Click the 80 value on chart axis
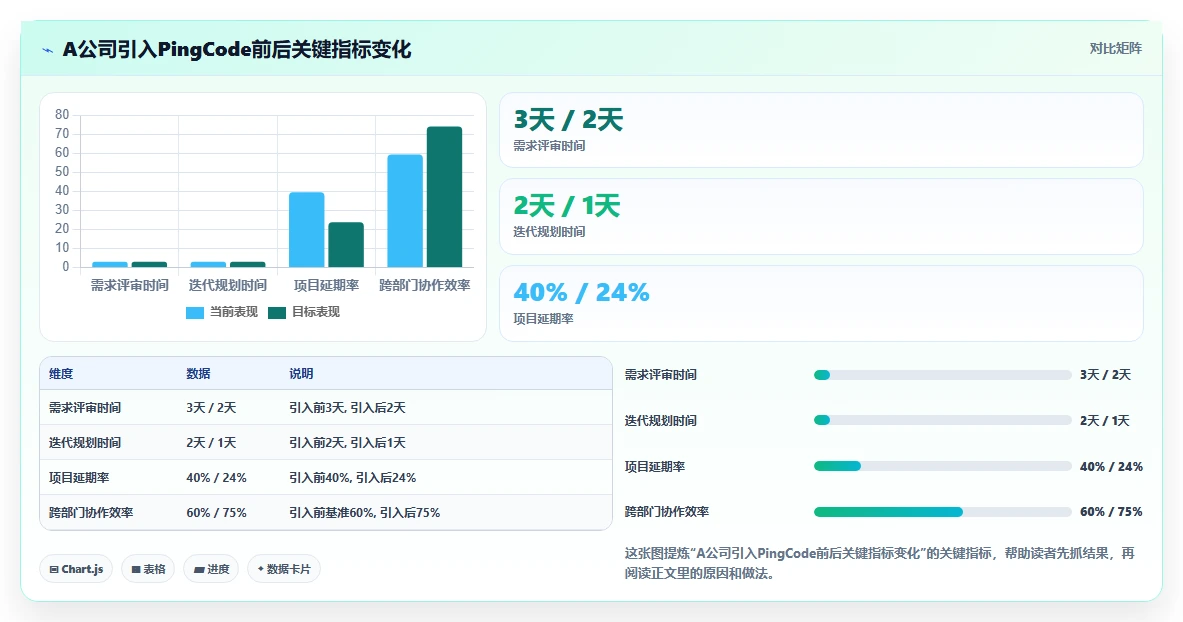The width and height of the screenshot is (1183, 622). 62,115
